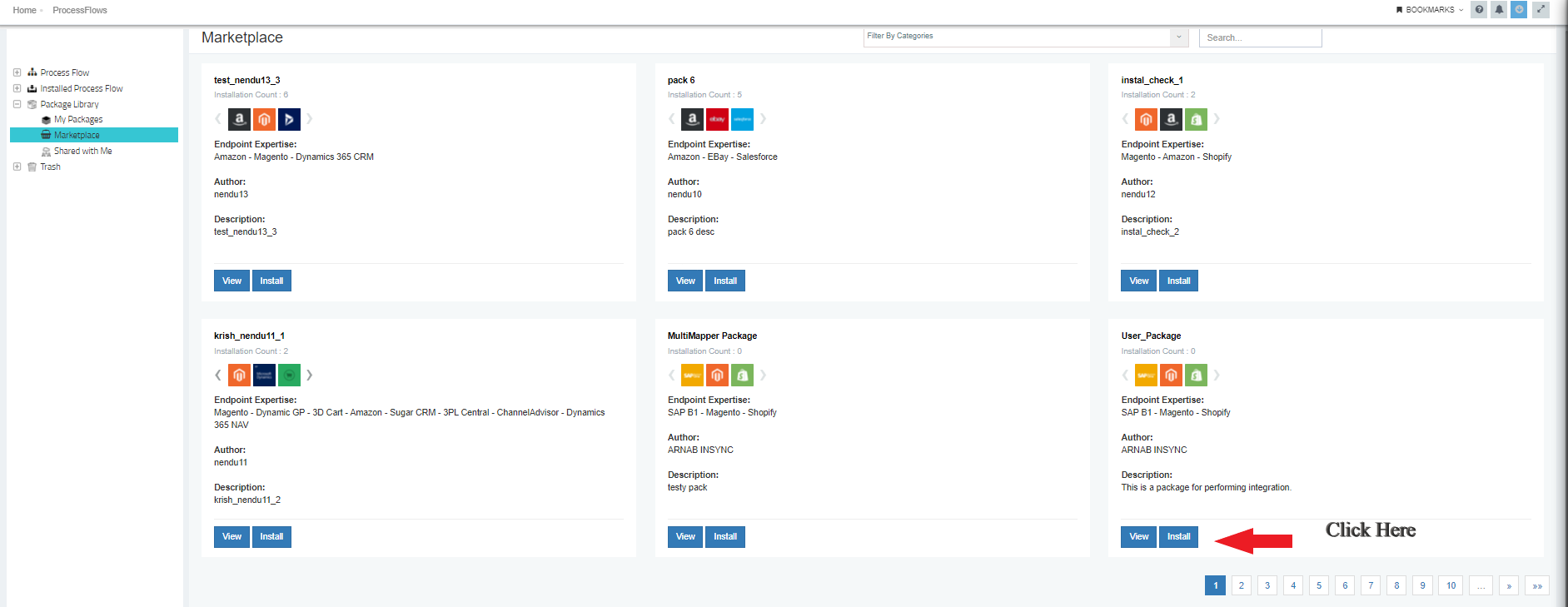The width and height of the screenshot is (1568, 607).
Task: Select My Packages in the sidebar
Action: click(x=78, y=120)
